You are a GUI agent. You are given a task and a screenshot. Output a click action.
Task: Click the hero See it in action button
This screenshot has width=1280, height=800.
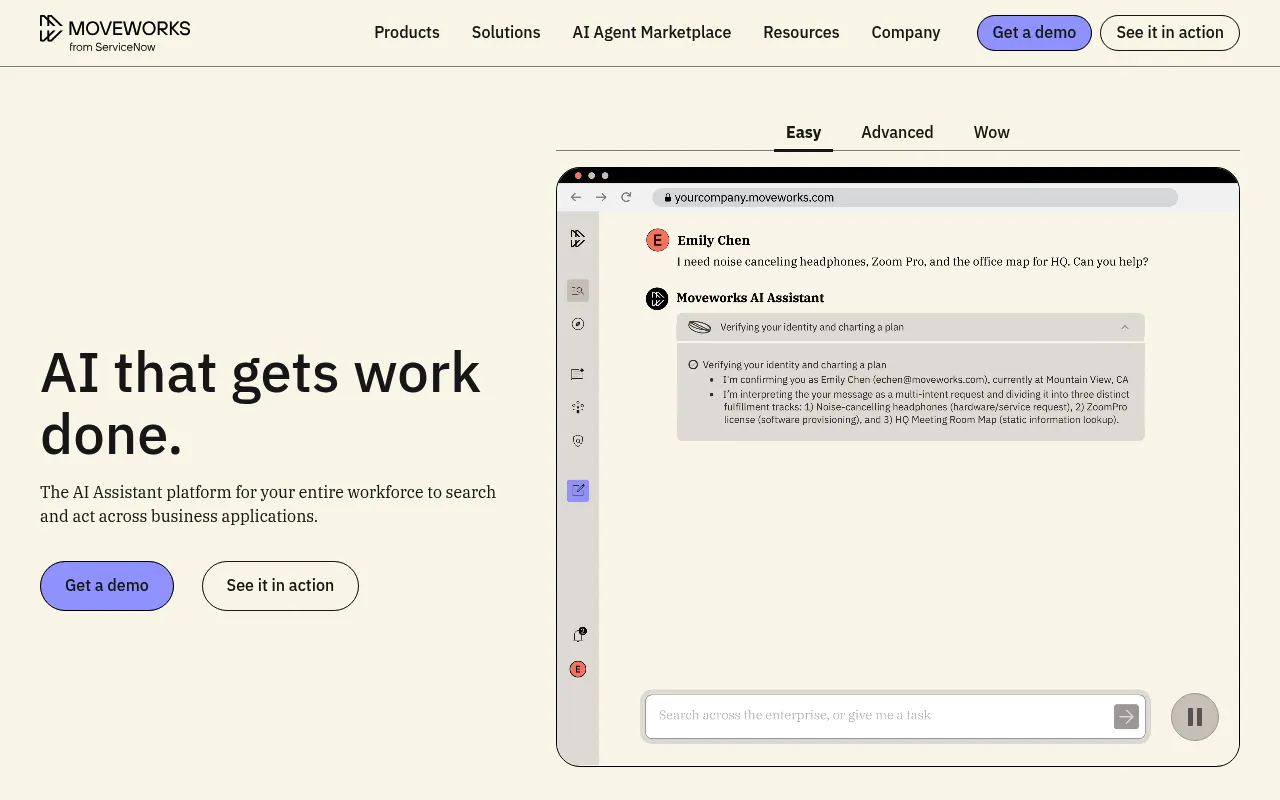click(x=280, y=586)
